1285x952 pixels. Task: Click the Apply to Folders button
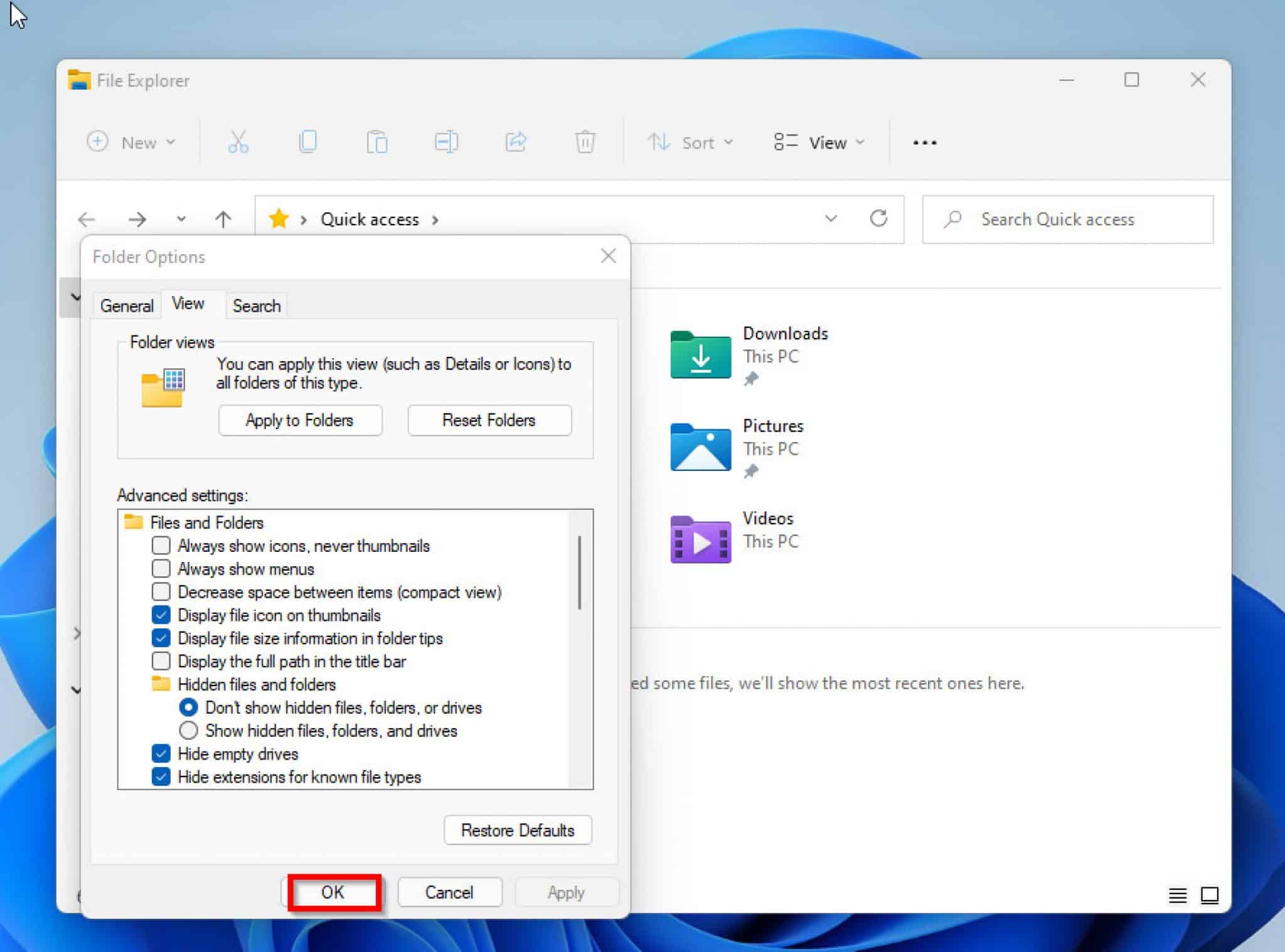point(300,420)
